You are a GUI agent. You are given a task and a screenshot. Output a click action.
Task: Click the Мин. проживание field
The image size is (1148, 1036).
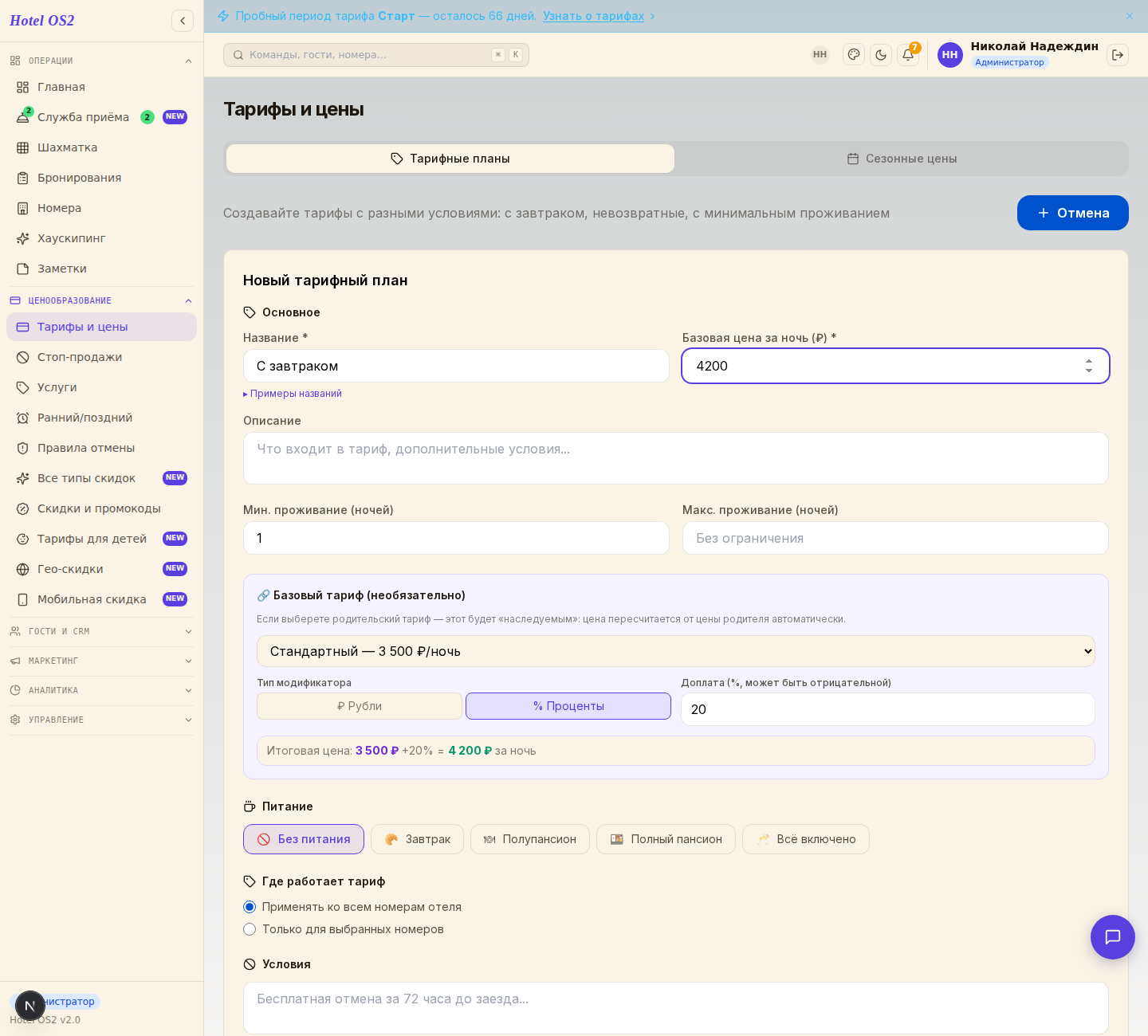456,538
